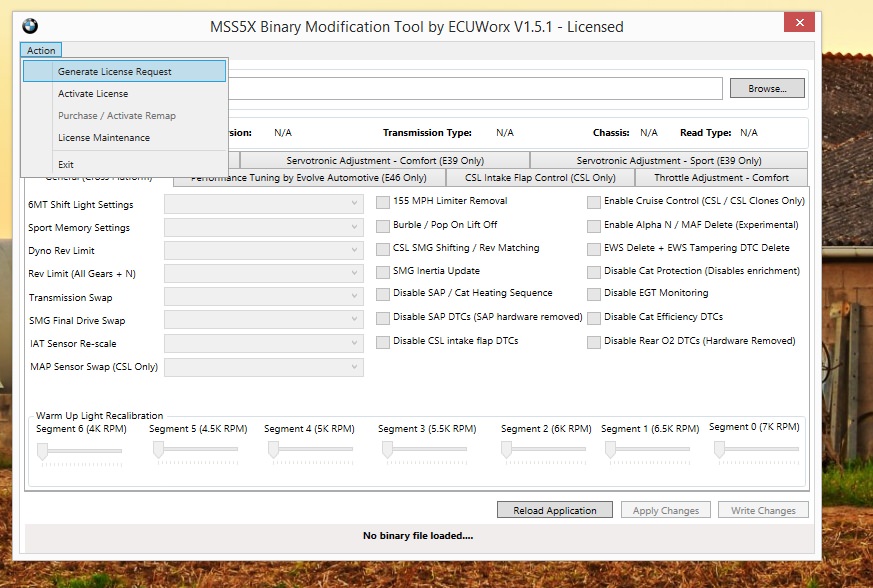Enable Cruise Control (CSL) checkbox

pyautogui.click(x=594, y=202)
